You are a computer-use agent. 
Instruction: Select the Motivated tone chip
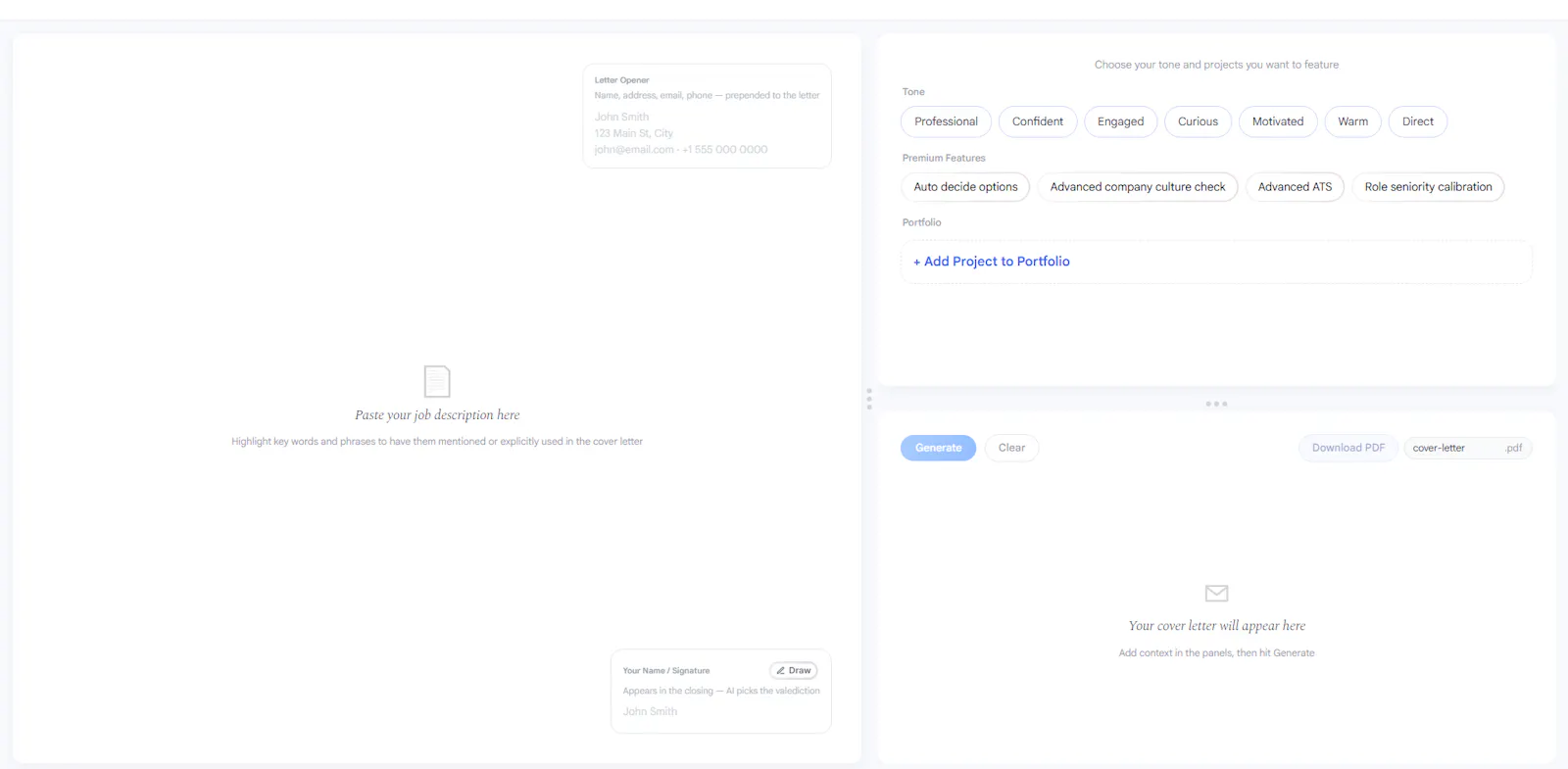(x=1278, y=121)
